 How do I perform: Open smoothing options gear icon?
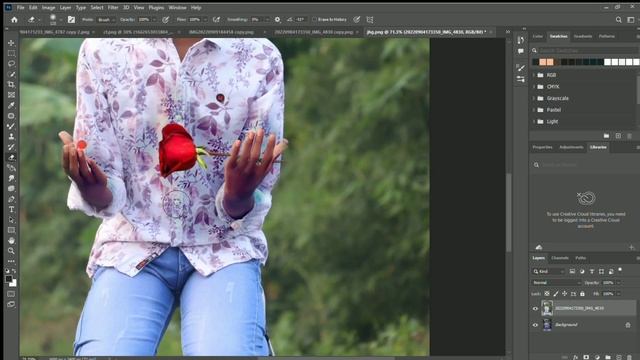(x=278, y=20)
